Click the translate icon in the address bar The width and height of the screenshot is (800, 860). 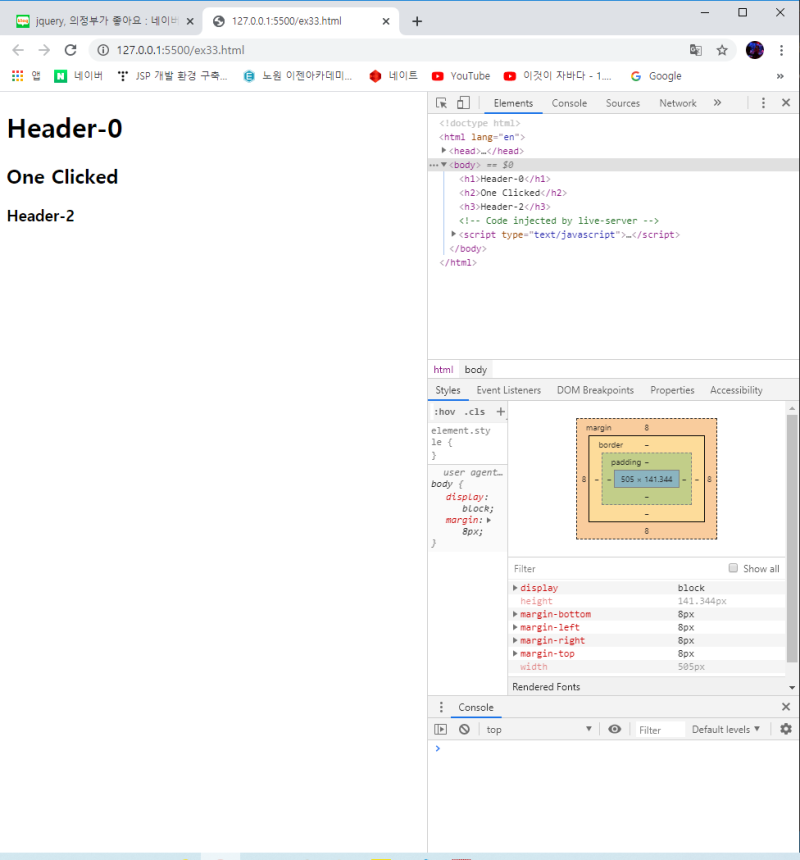click(x=695, y=49)
